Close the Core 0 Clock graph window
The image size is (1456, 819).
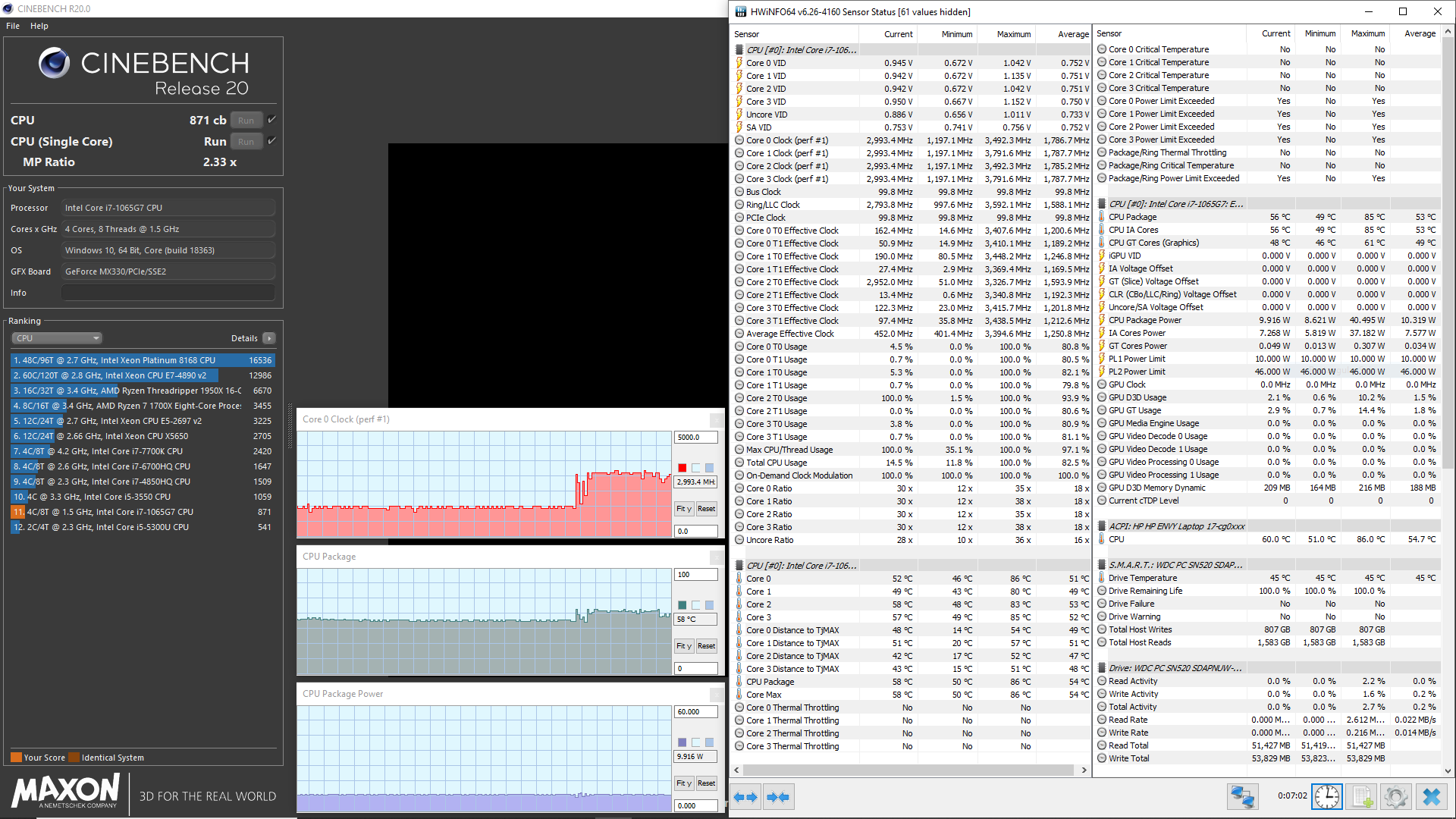(x=716, y=420)
